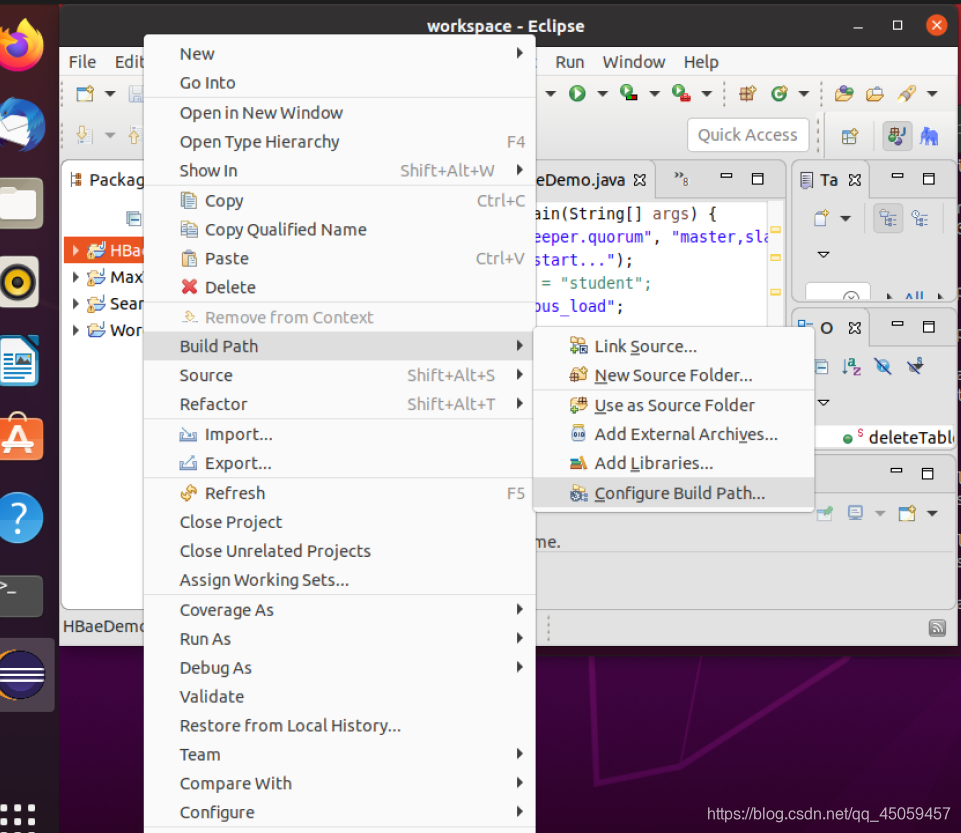Show hidden editor tabs list

(681, 178)
